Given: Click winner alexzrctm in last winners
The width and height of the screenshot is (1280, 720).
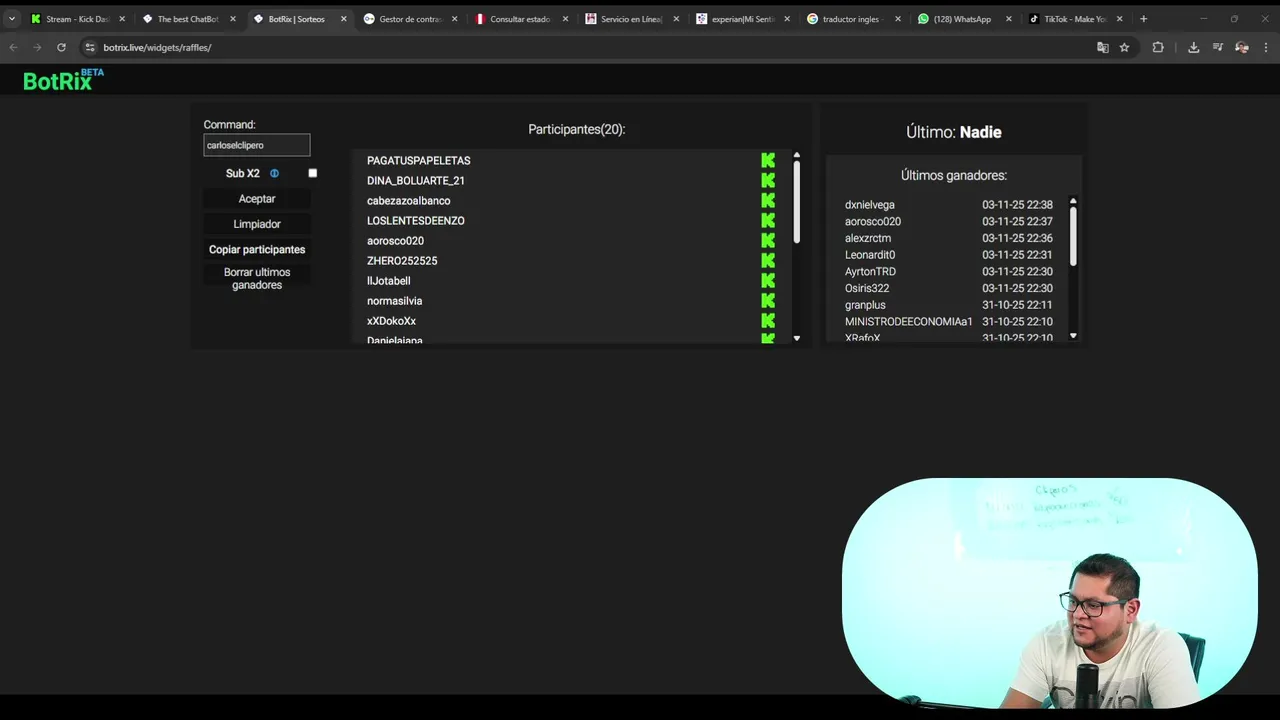Looking at the screenshot, I should [868, 238].
